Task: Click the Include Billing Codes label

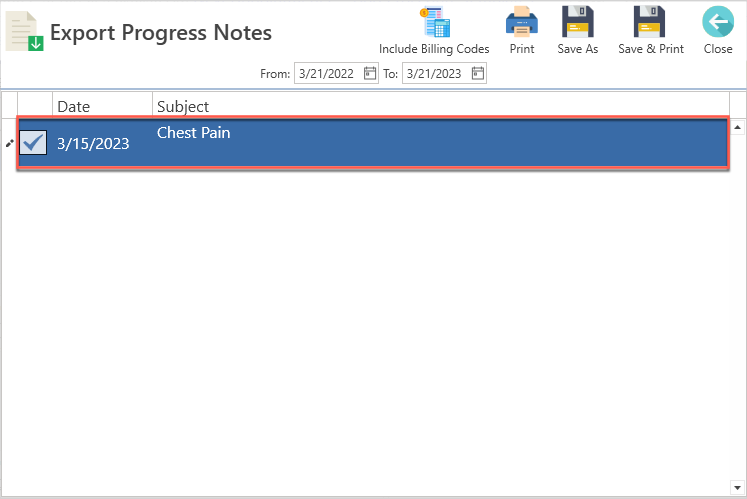Action: click(x=434, y=49)
